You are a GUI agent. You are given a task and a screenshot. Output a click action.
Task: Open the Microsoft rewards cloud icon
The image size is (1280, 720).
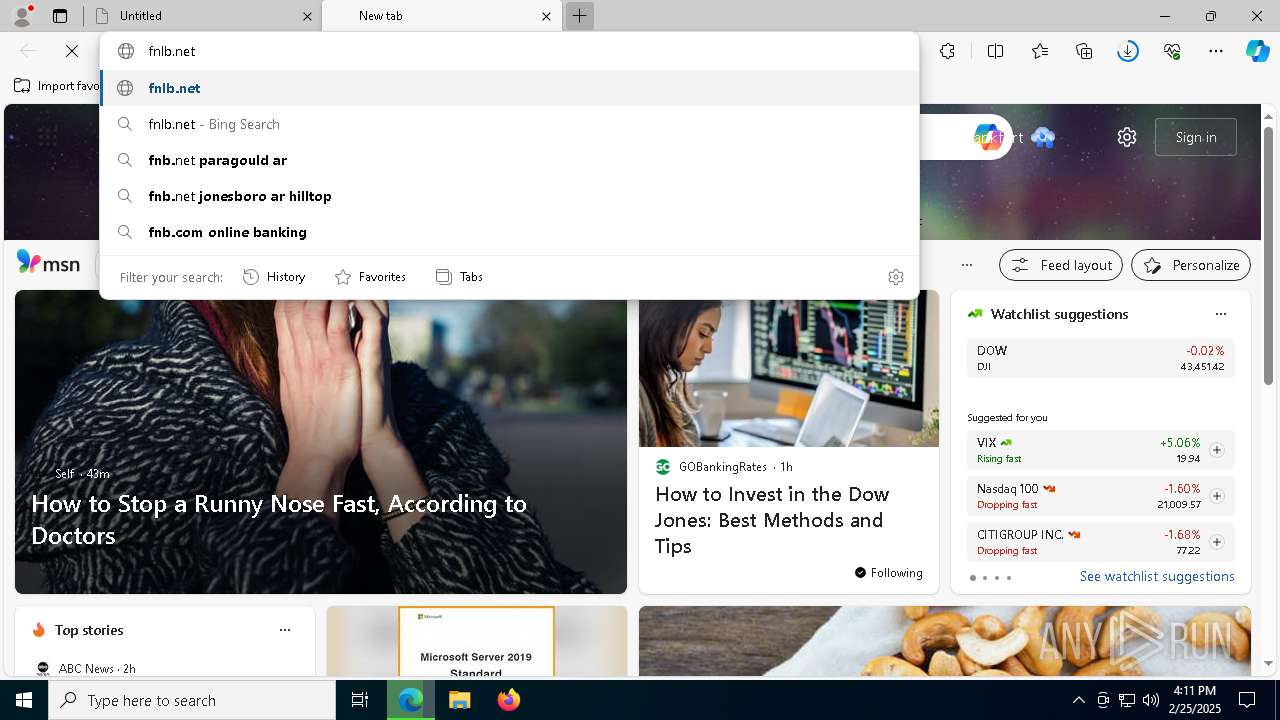[1043, 137]
